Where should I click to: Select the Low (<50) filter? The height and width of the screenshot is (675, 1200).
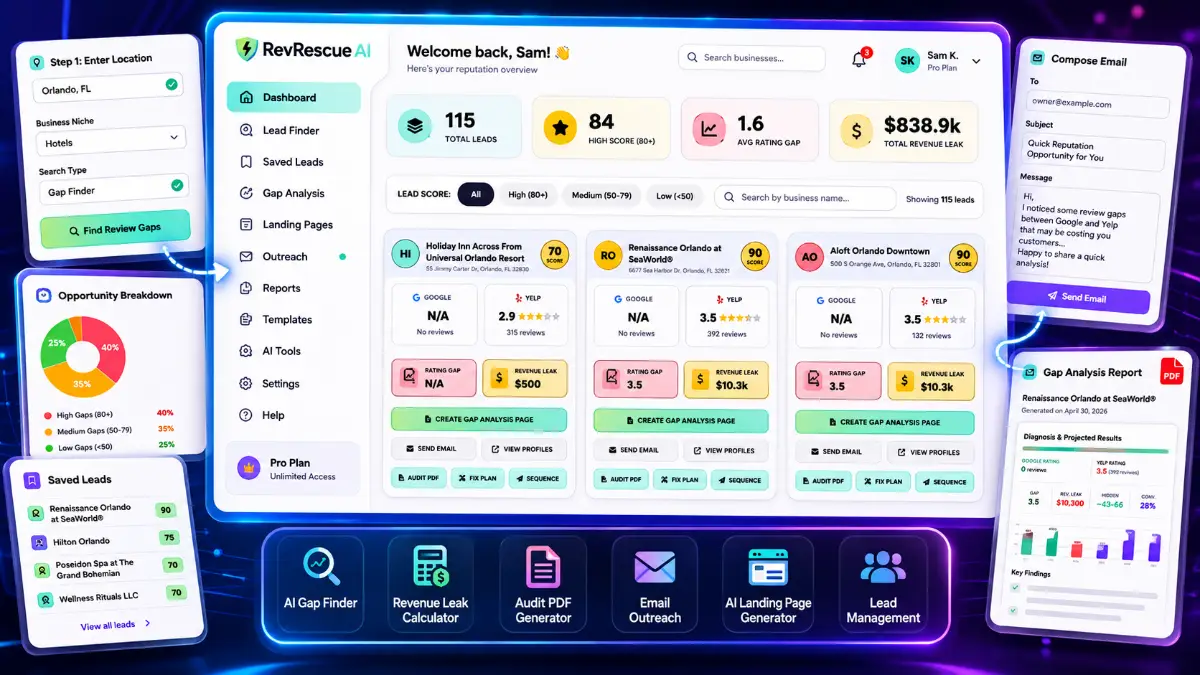pos(675,195)
